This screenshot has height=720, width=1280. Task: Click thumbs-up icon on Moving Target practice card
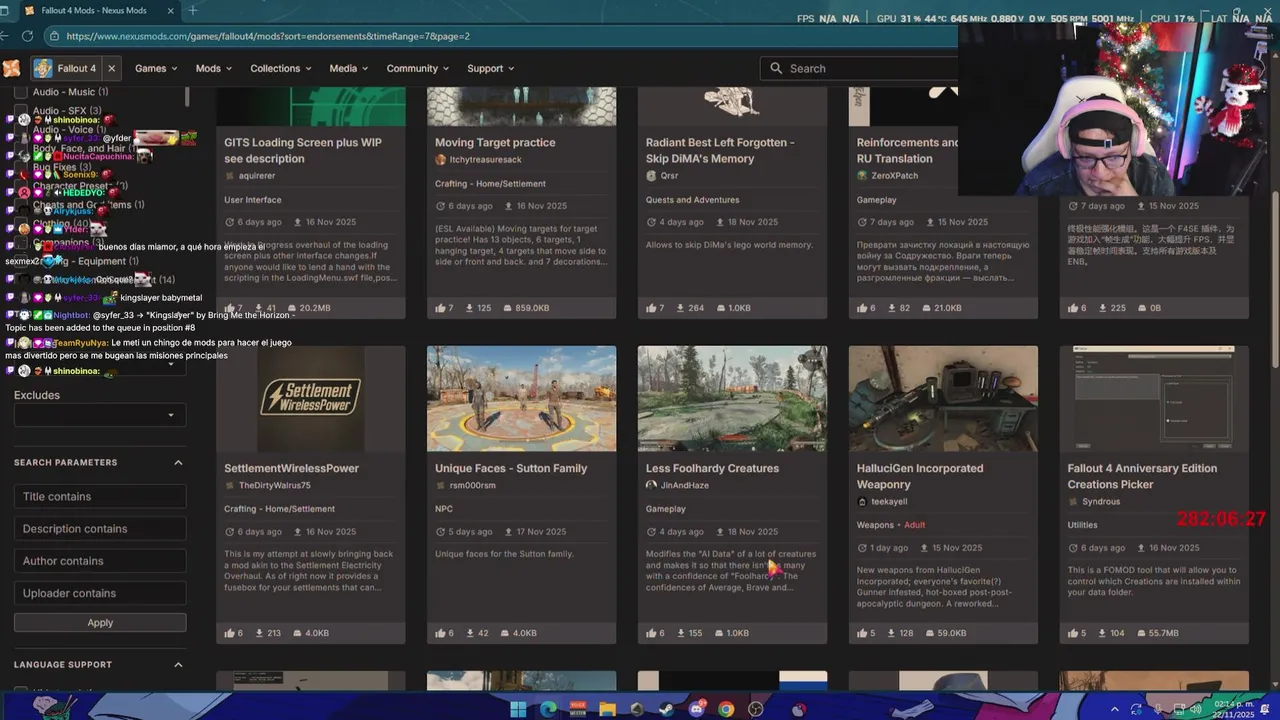point(441,308)
